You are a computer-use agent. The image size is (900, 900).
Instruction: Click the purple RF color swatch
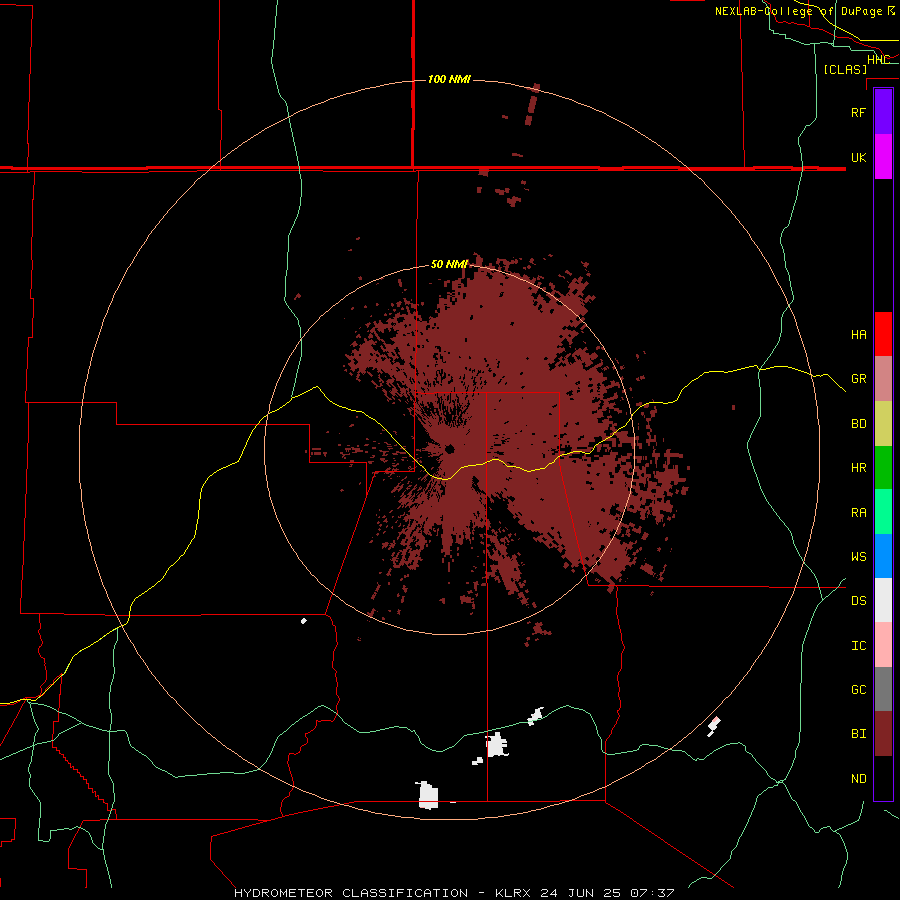883,112
